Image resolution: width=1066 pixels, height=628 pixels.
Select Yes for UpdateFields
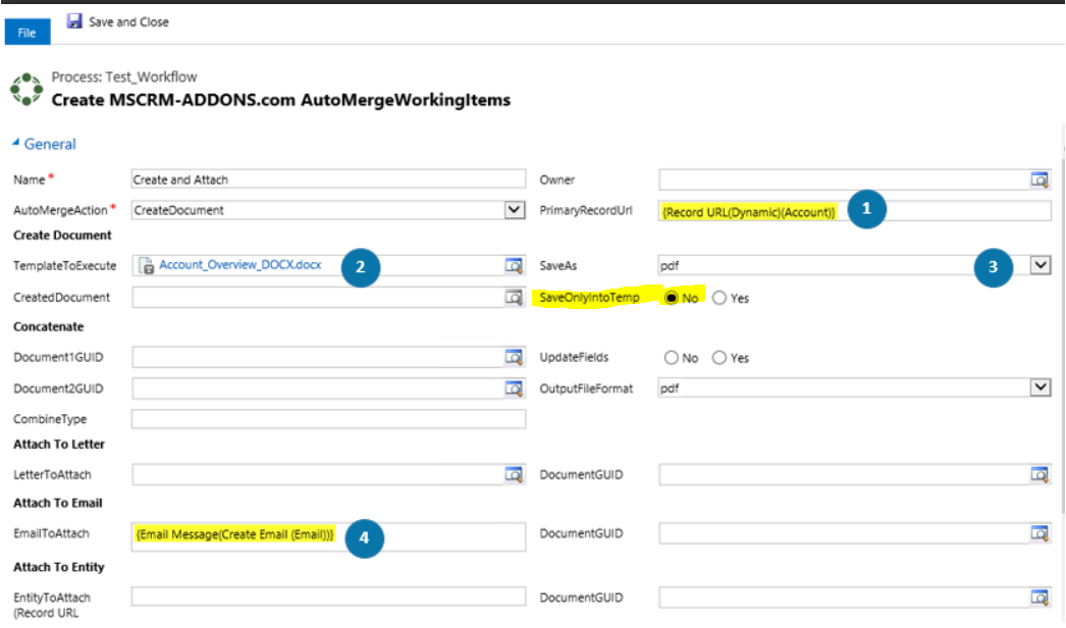719,357
